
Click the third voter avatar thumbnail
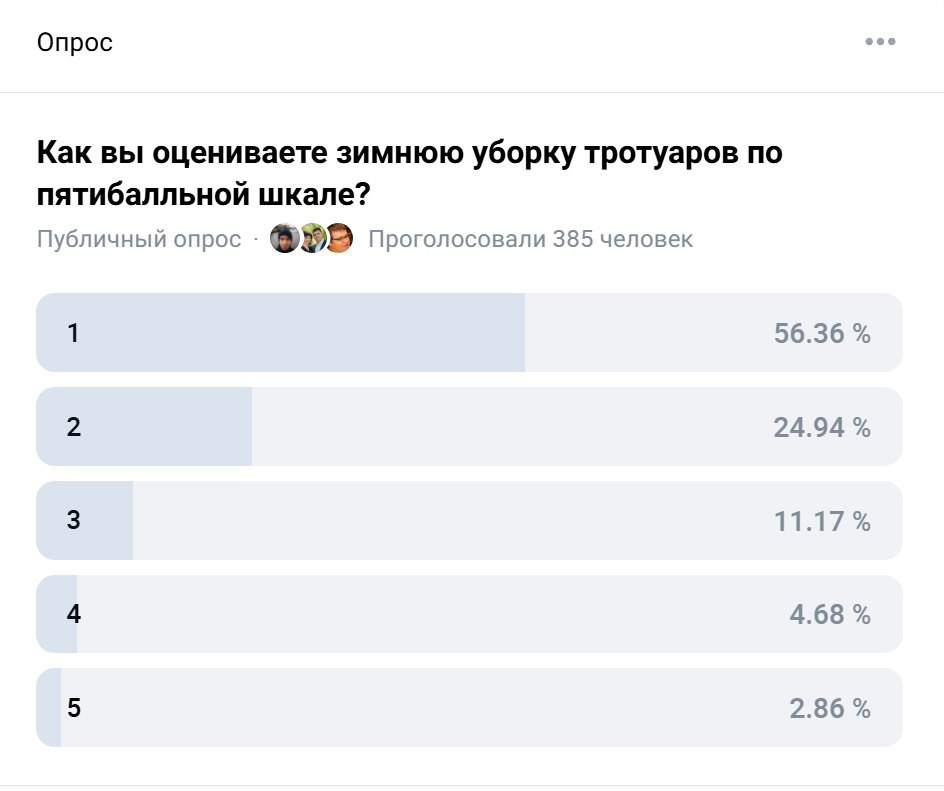click(338, 239)
